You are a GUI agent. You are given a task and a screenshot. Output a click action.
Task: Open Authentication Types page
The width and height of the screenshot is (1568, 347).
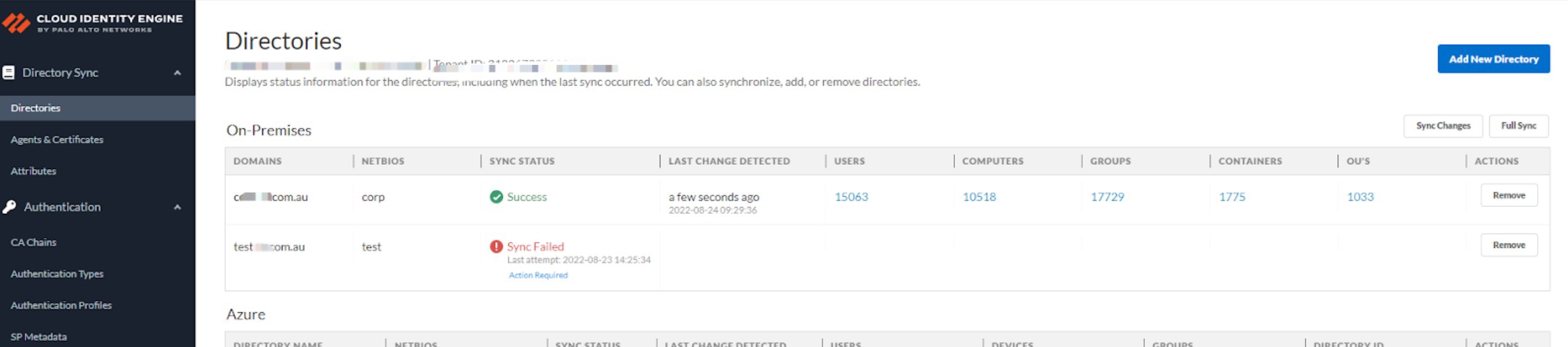click(57, 274)
